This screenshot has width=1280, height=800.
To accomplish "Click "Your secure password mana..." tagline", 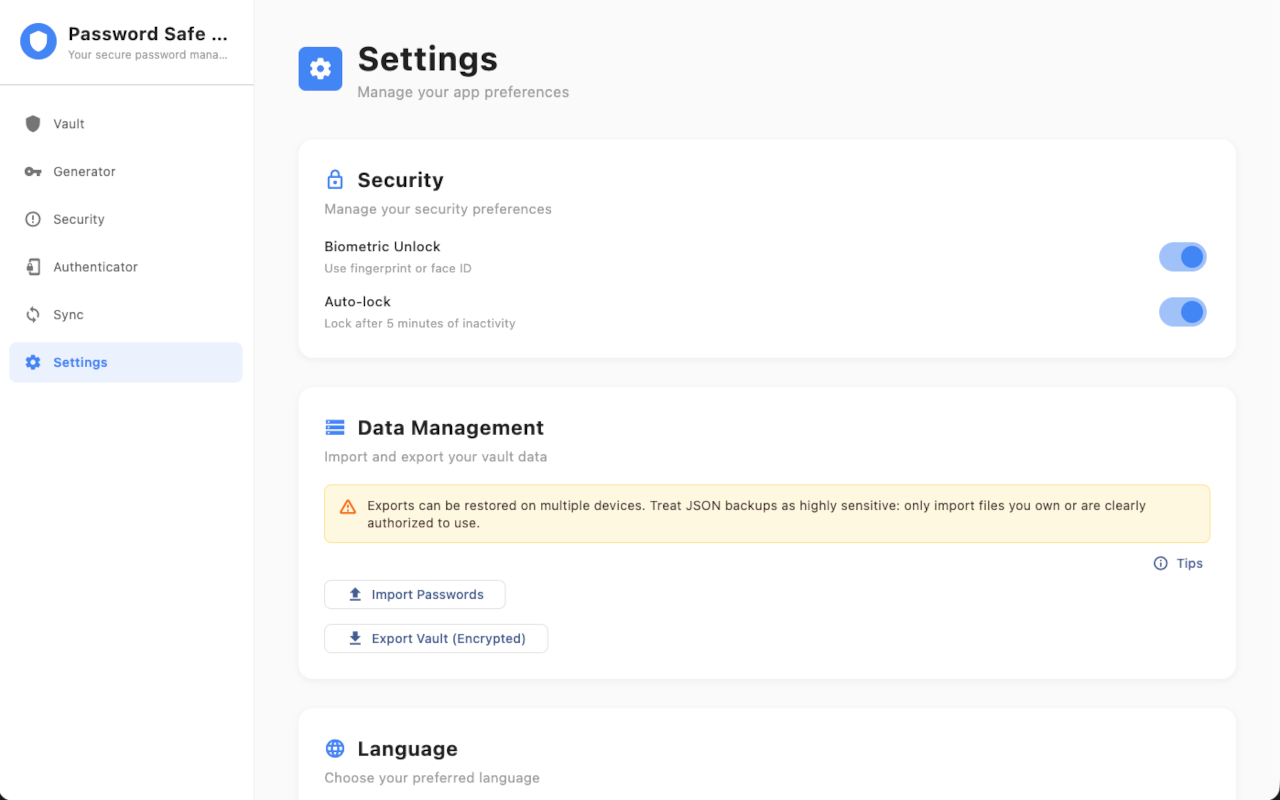I will coord(148,55).
